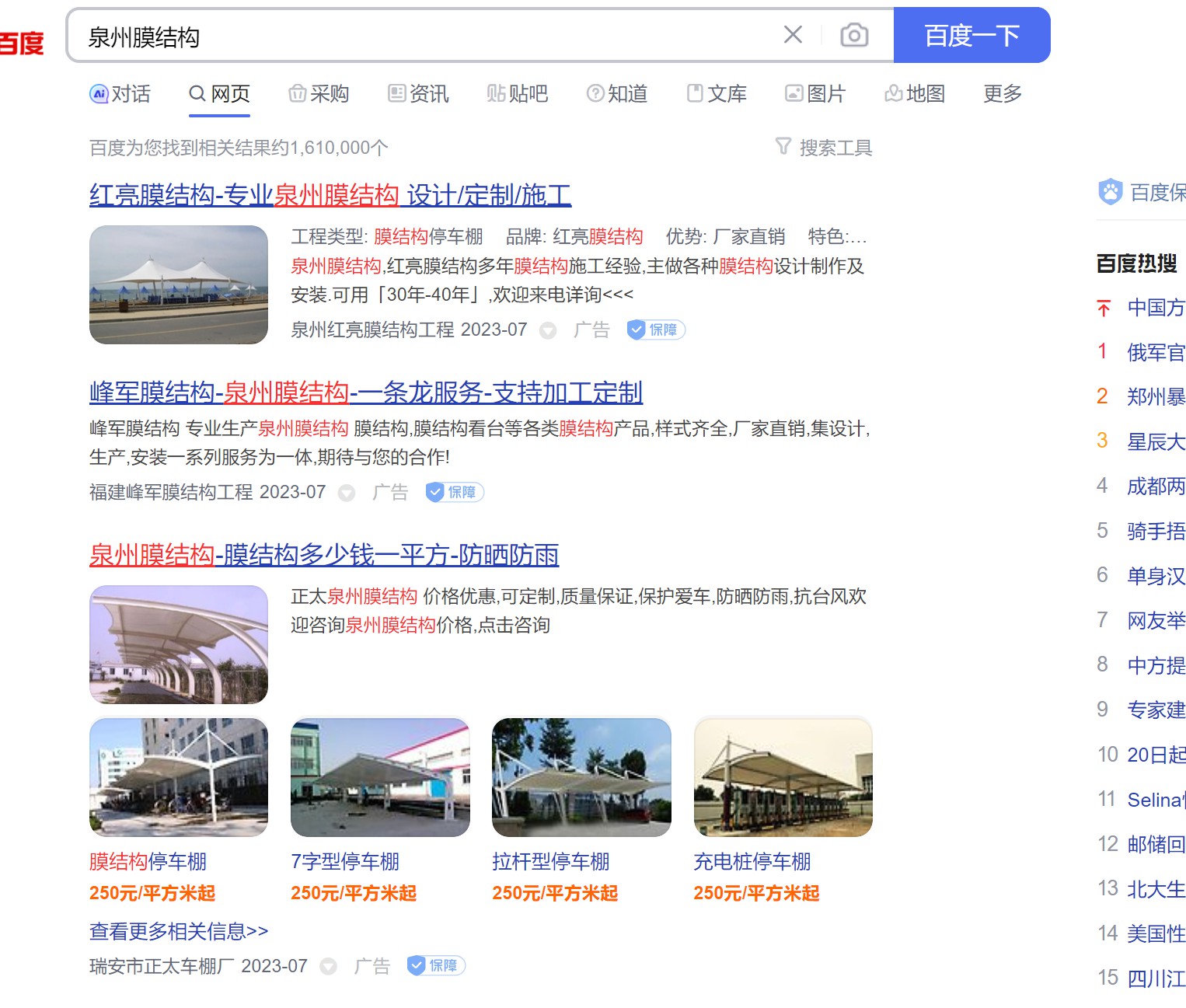Open hot search item 2 郑州暴
The image size is (1186, 1008).
pos(1156,397)
